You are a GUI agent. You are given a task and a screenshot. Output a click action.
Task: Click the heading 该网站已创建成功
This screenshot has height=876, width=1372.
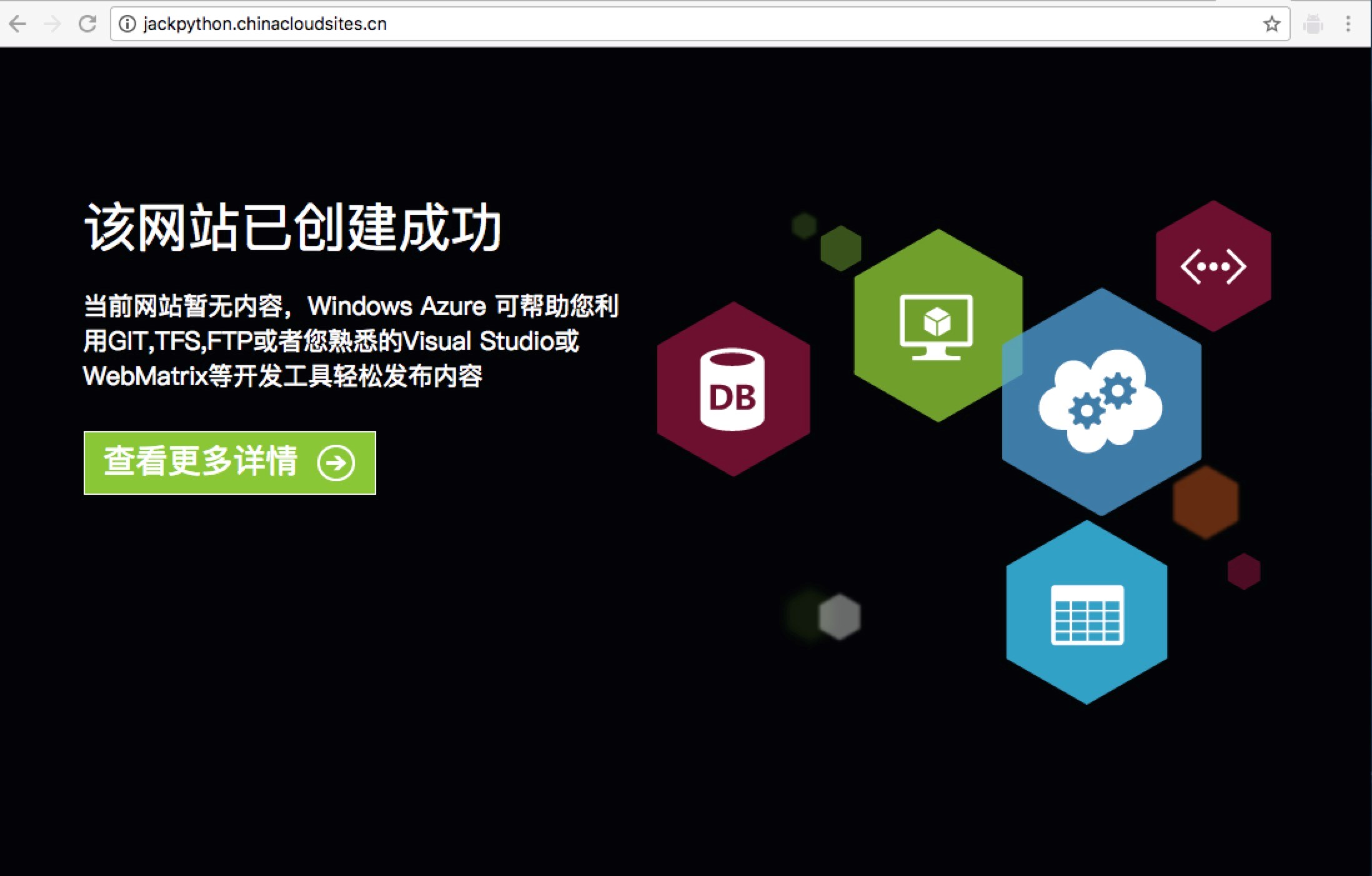[x=292, y=227]
